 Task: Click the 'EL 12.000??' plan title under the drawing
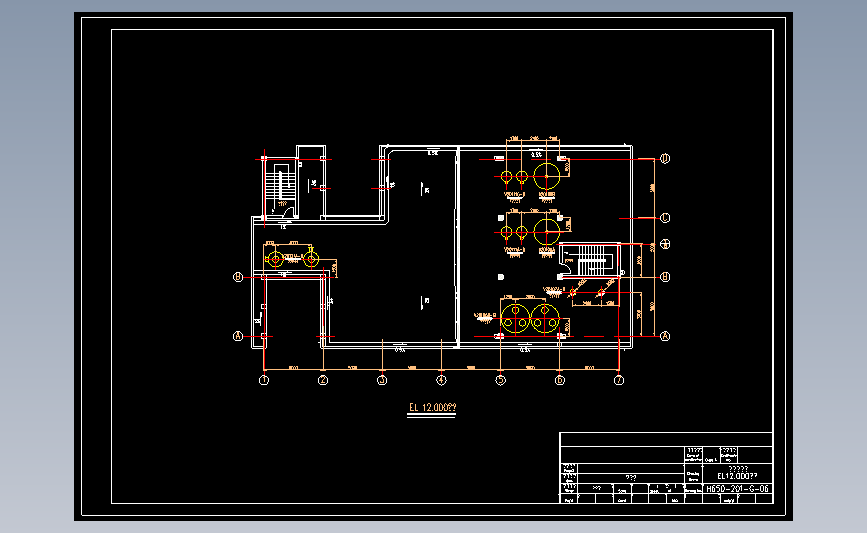coord(432,407)
